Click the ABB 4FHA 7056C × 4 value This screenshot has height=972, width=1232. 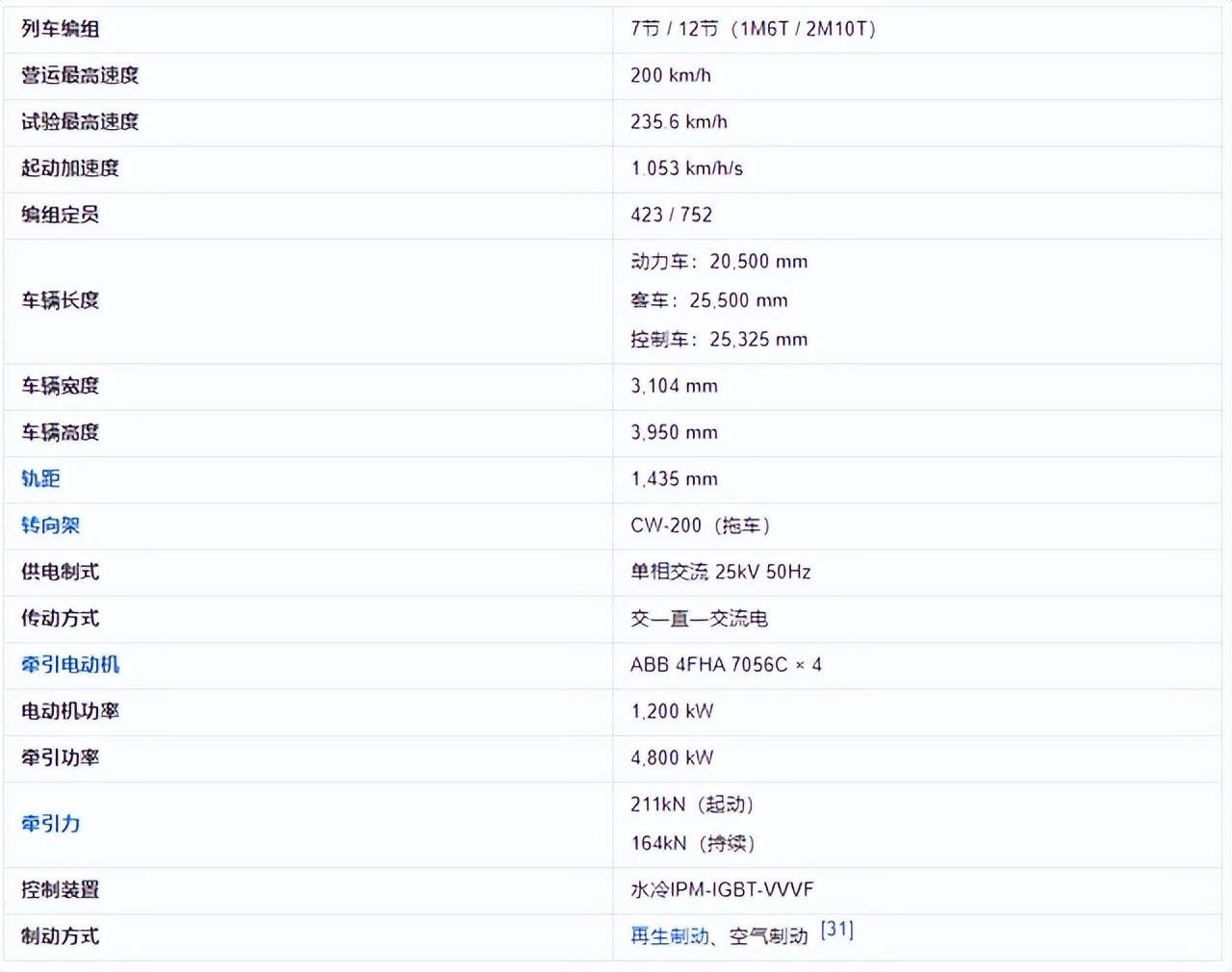726,665
